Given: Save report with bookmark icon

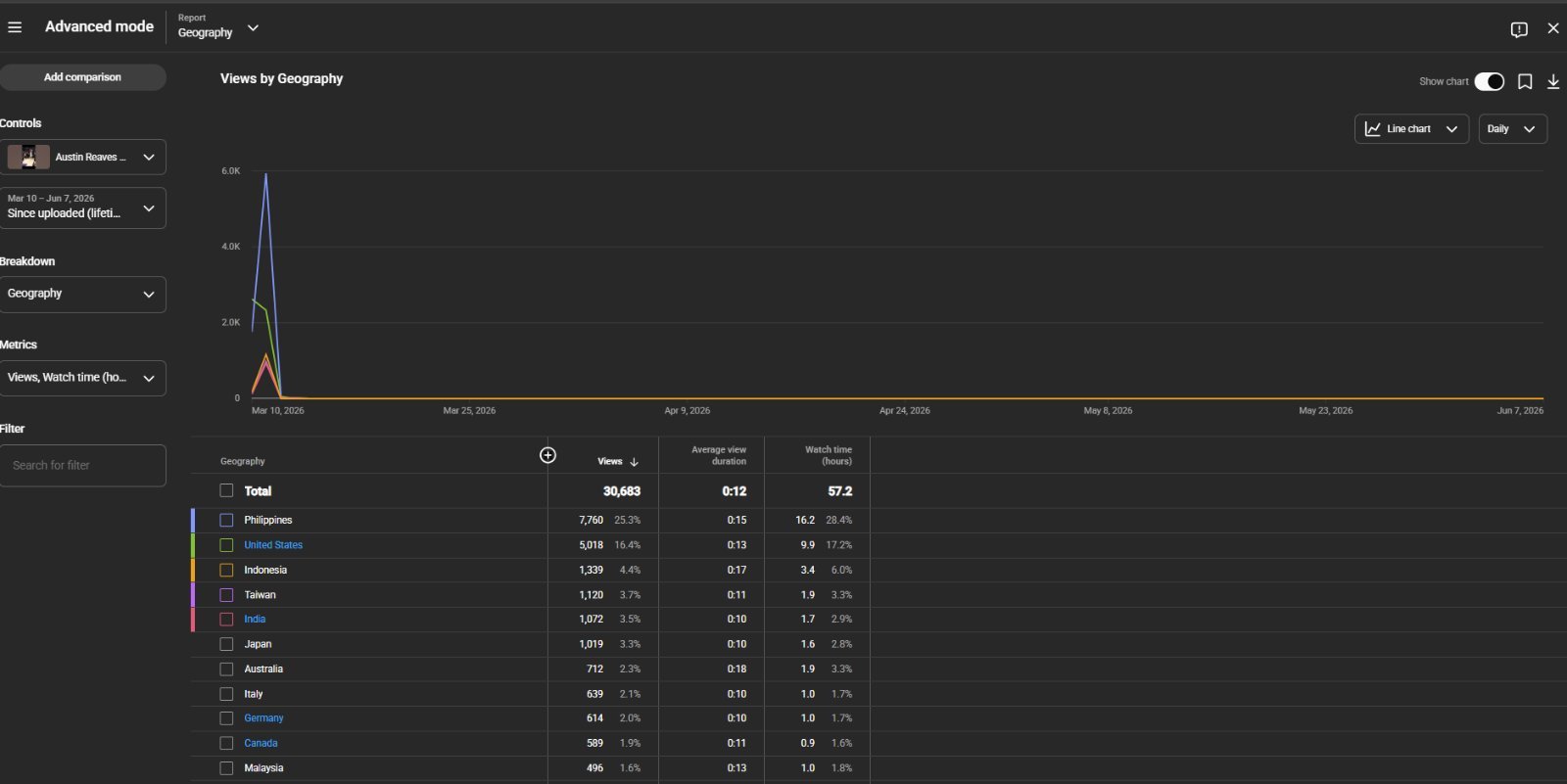Looking at the screenshot, I should point(1525,81).
